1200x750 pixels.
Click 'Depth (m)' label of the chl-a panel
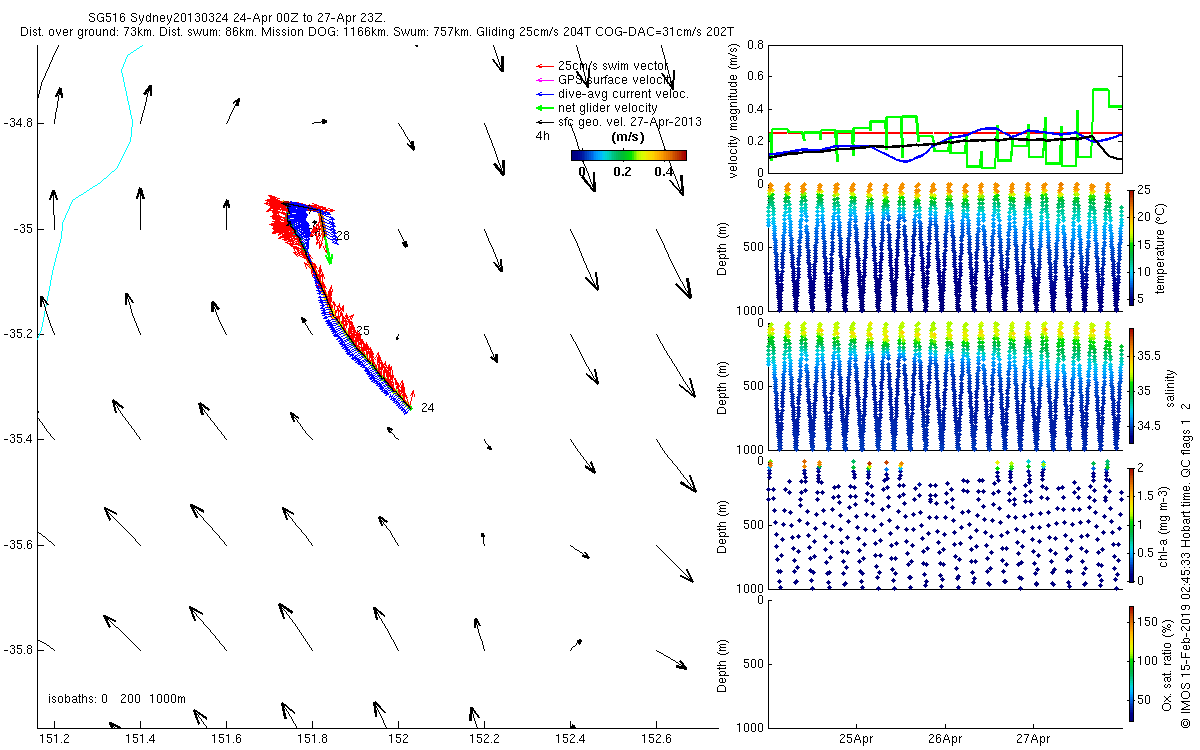[x=723, y=526]
